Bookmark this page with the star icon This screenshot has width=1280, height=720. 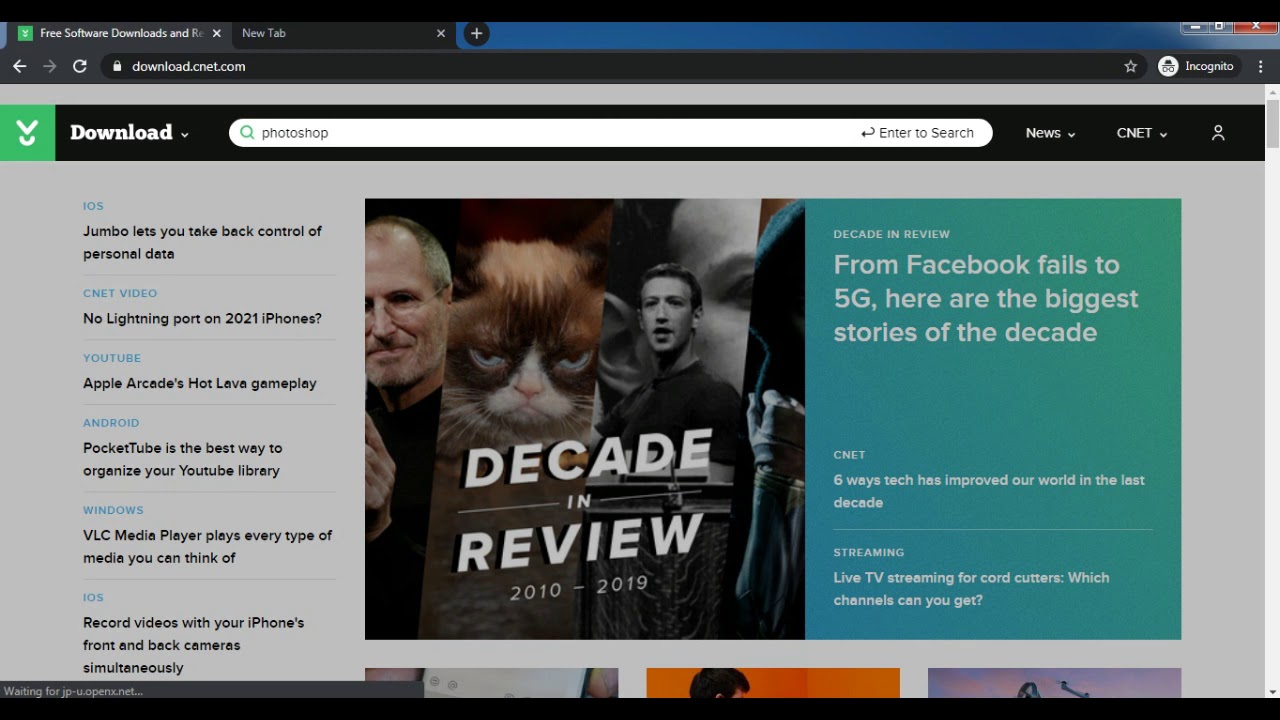[x=1131, y=66]
